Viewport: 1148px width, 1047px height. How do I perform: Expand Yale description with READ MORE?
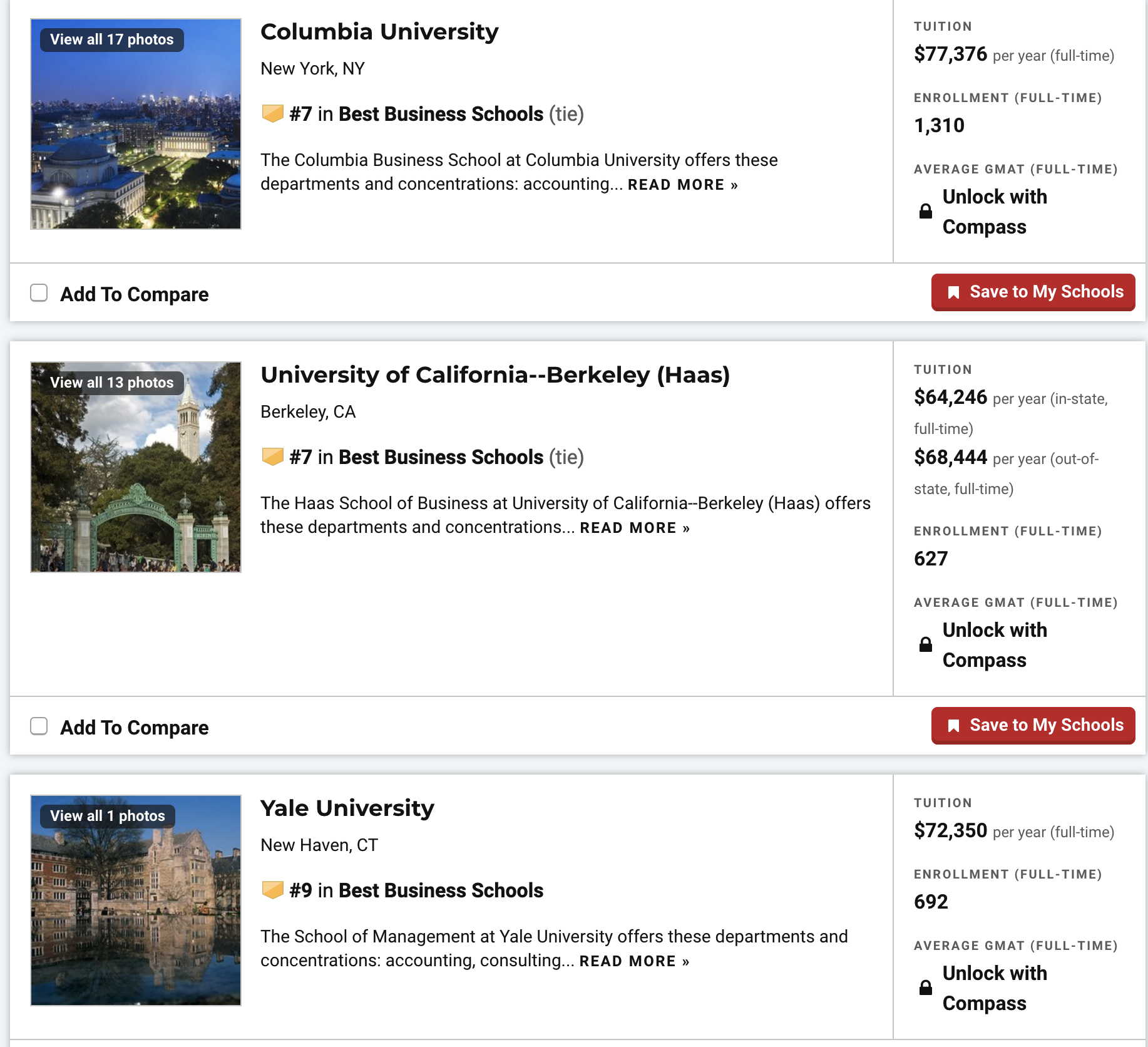633,962
